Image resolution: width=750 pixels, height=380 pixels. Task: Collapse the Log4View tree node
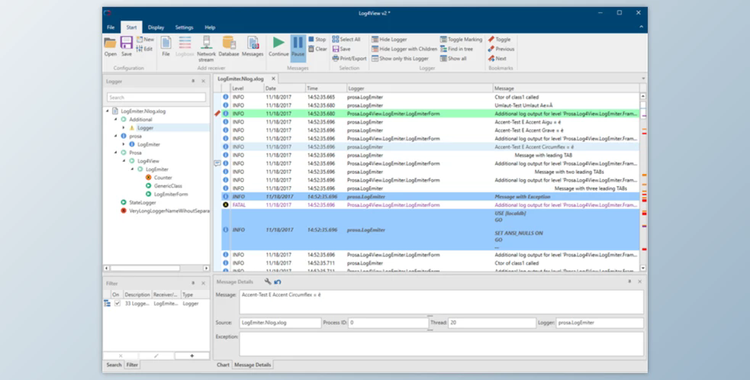tap(124, 161)
